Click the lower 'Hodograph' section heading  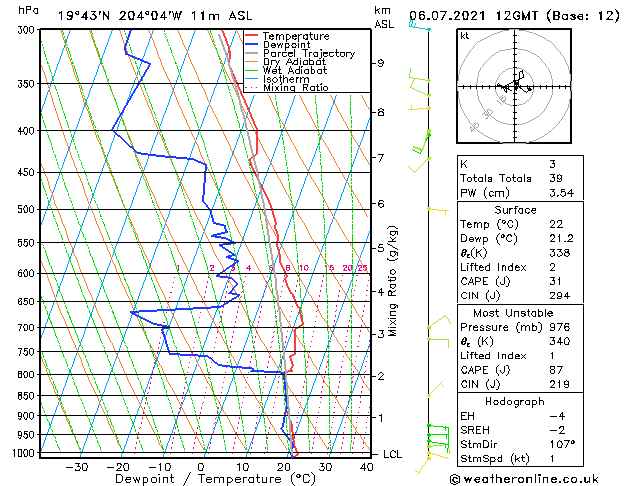515,401
